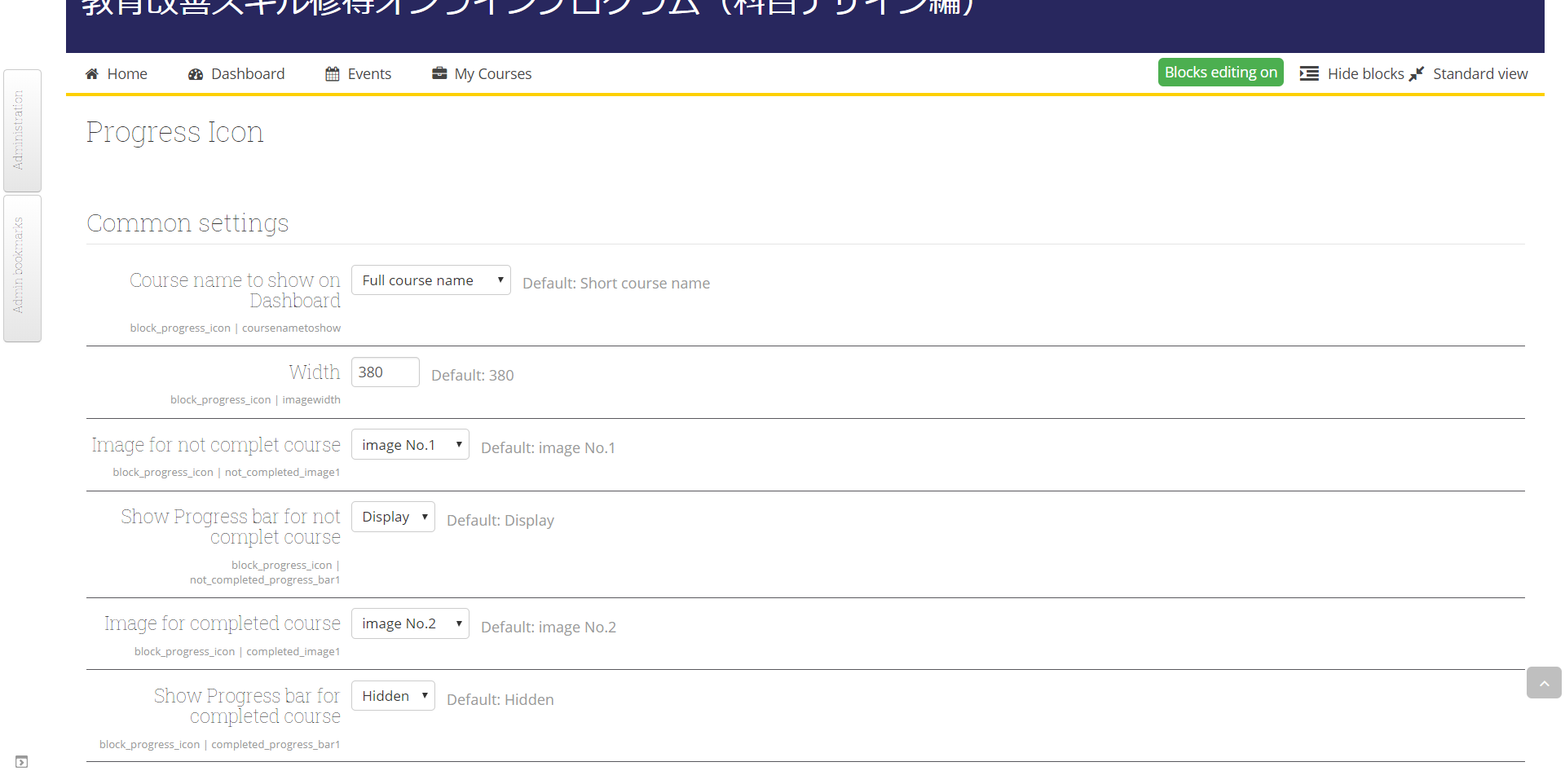The image size is (1565, 784).
Task: Select the Width value 380 field
Action: tap(384, 372)
